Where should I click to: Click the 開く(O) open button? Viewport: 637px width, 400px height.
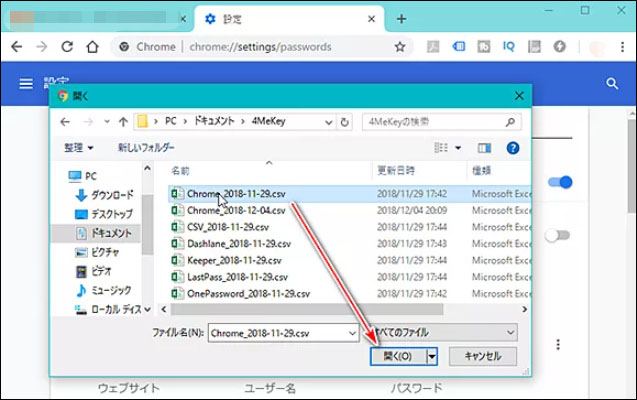coord(397,356)
